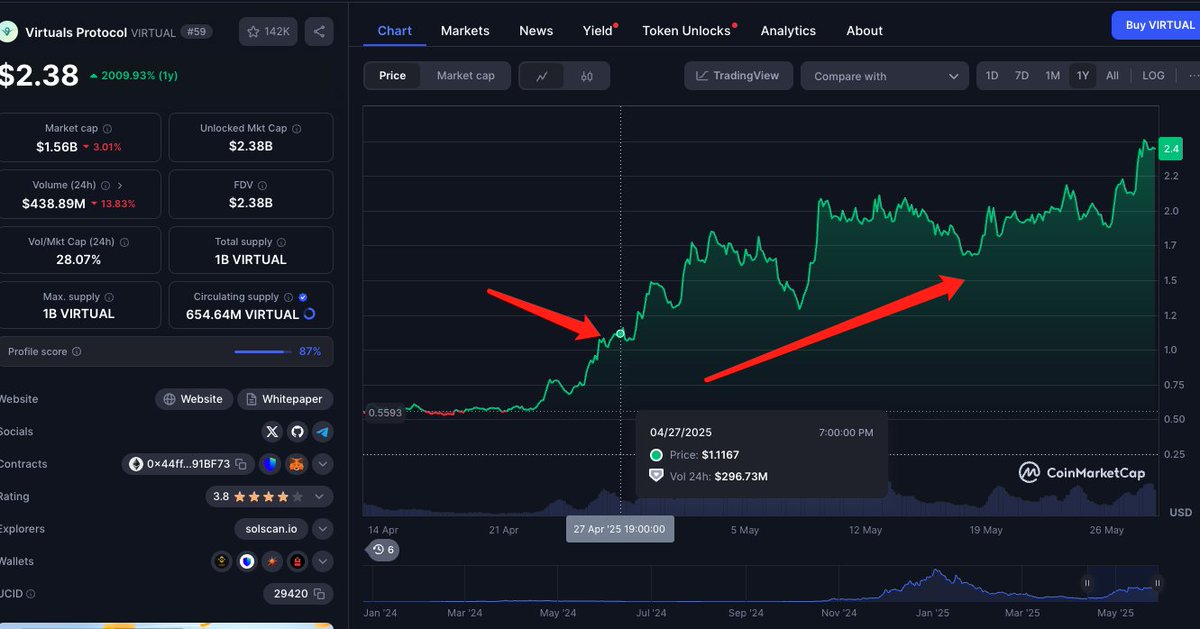Show info for Total supply
The height and width of the screenshot is (629, 1200).
tap(282, 242)
